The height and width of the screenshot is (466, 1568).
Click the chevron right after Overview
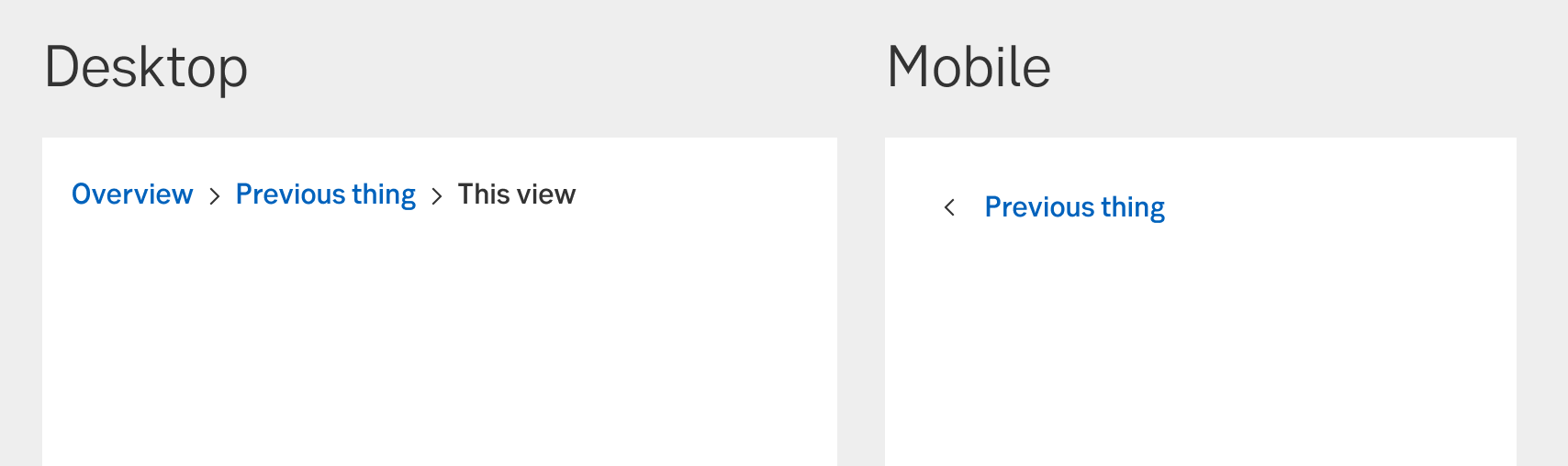[214, 195]
